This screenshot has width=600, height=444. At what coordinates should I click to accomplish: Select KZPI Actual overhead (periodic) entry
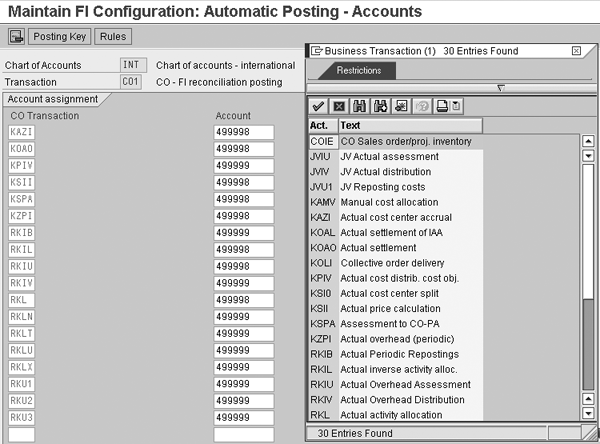pyautogui.click(x=396, y=339)
